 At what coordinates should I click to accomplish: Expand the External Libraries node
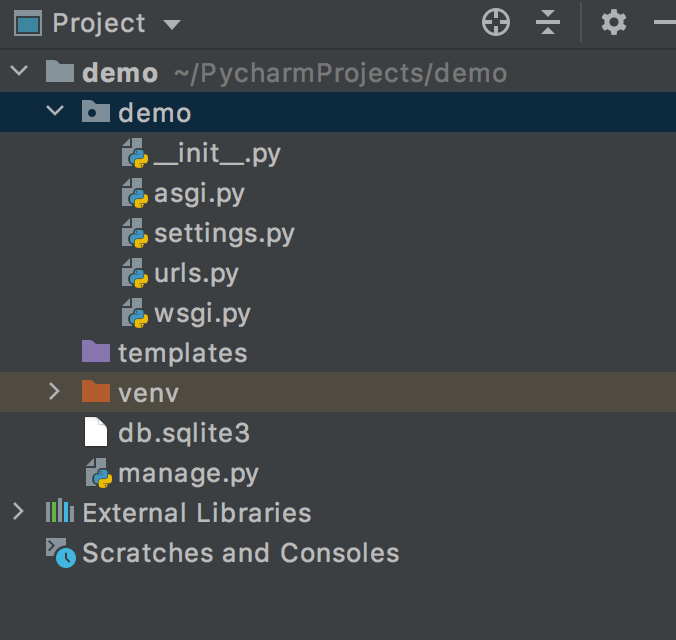[18, 513]
